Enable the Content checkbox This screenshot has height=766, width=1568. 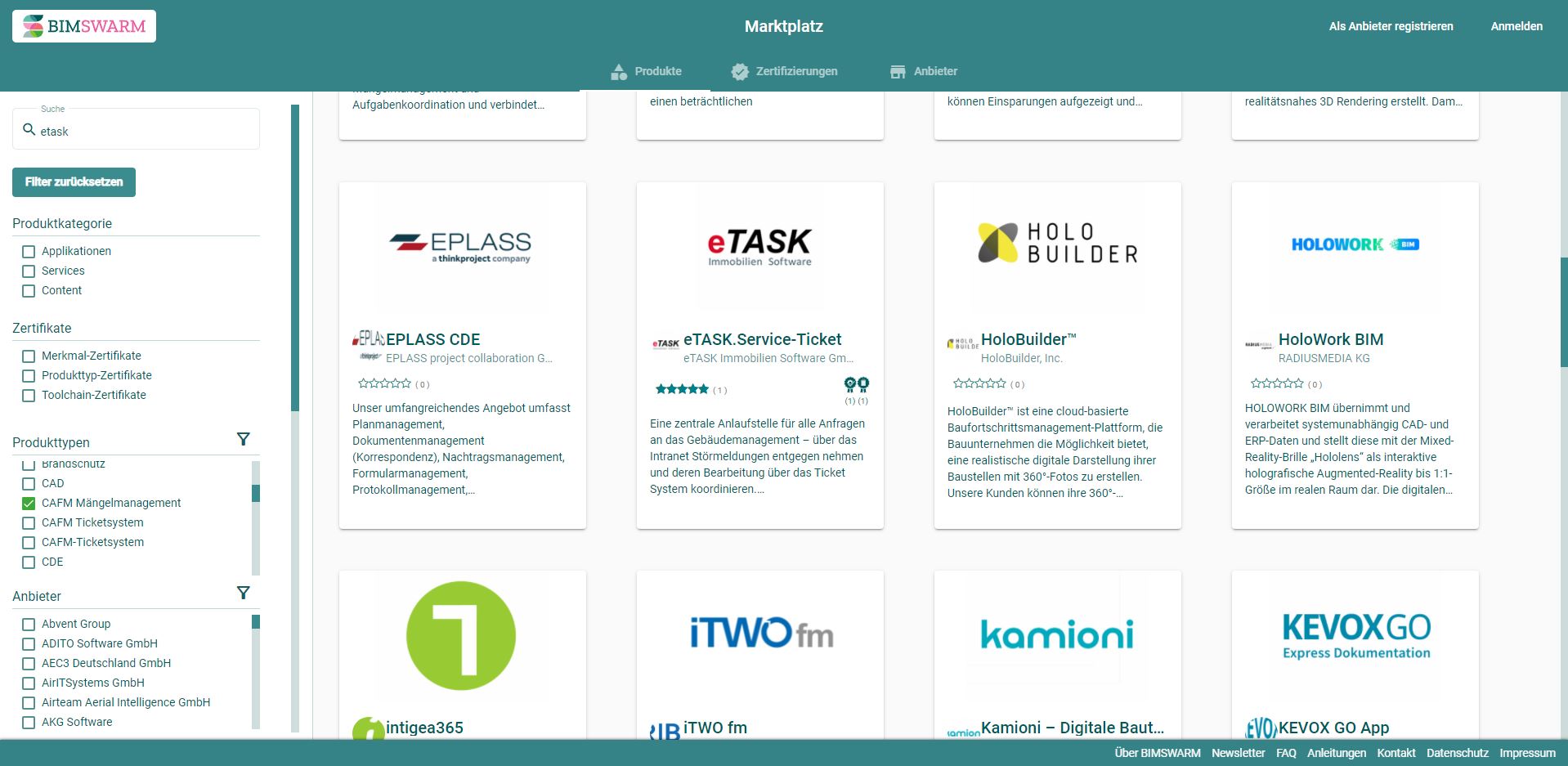(29, 291)
